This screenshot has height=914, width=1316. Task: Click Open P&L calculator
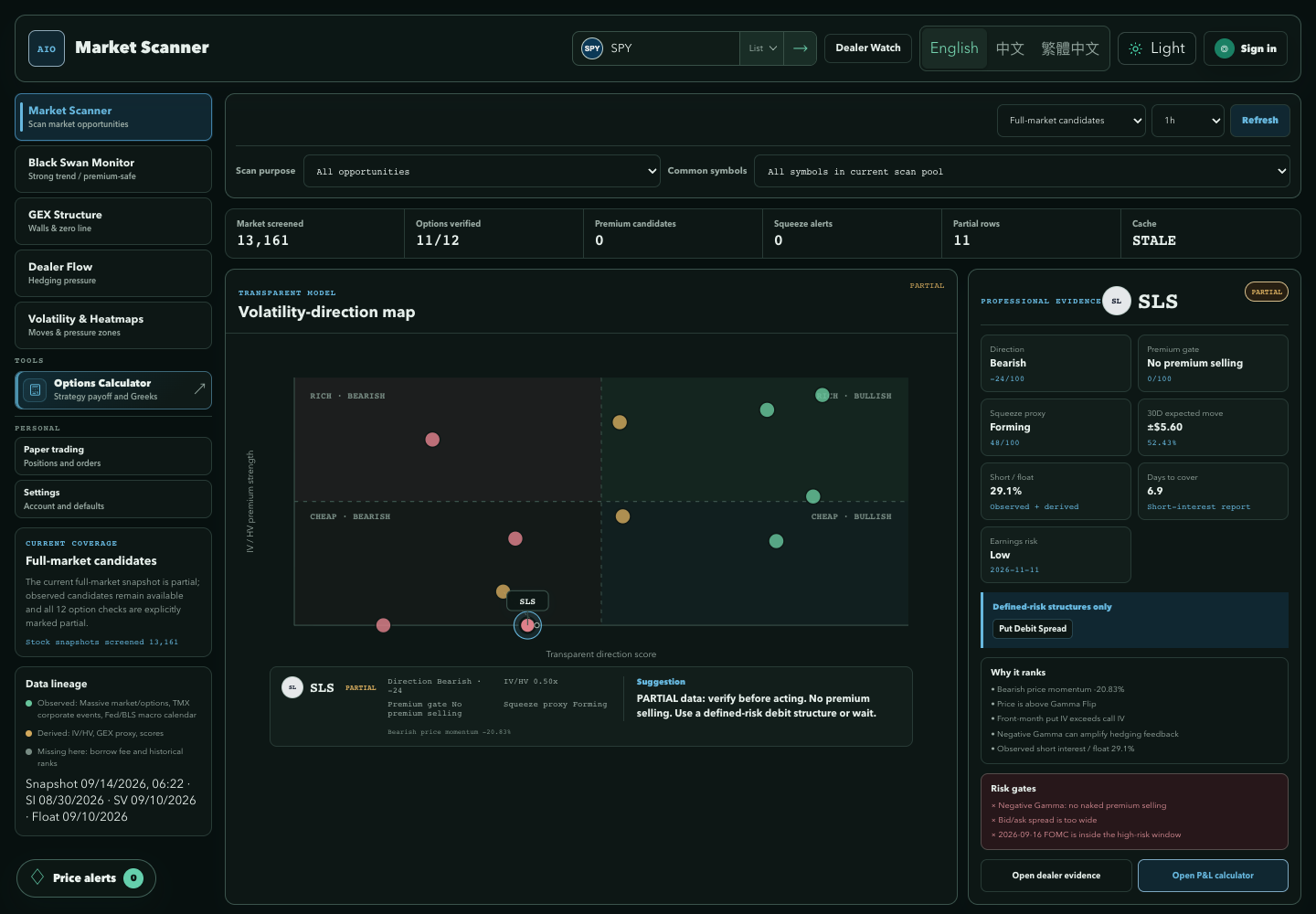1213,876
